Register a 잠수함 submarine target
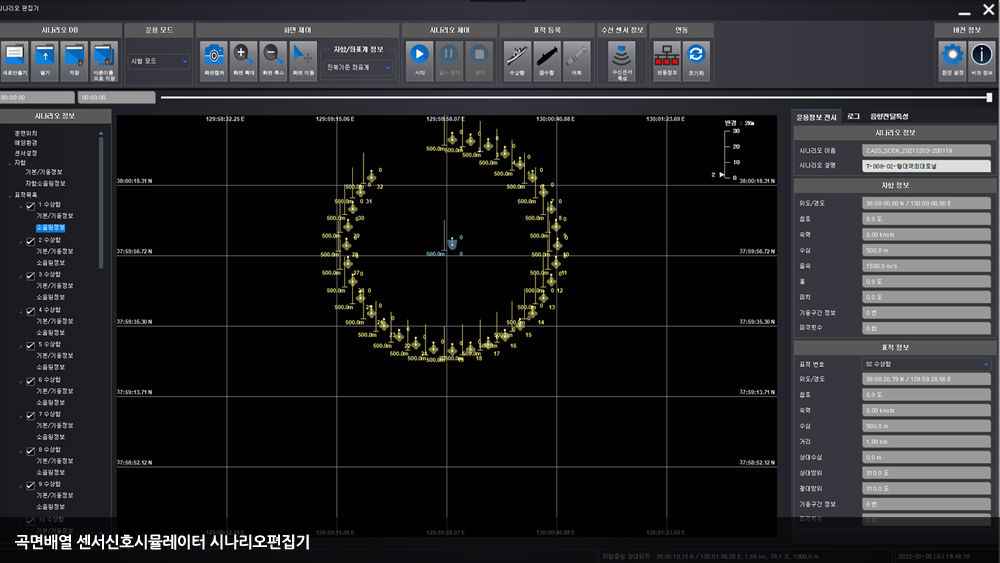1000x563 pixels. point(547,61)
